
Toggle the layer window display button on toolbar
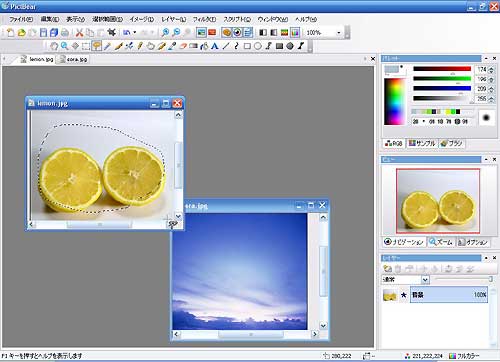(248, 32)
